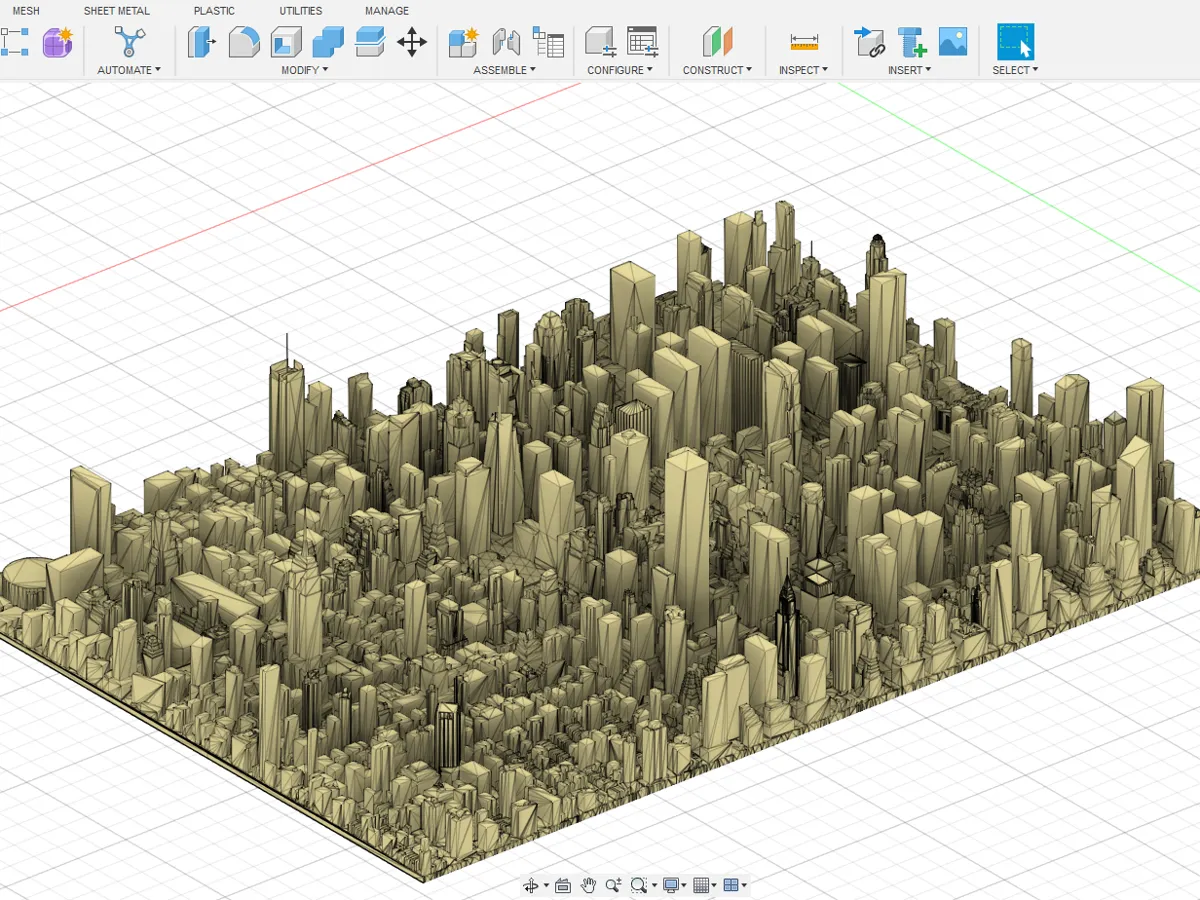This screenshot has height=900, width=1200.
Task: Click the New Component icon
Action: point(463,42)
